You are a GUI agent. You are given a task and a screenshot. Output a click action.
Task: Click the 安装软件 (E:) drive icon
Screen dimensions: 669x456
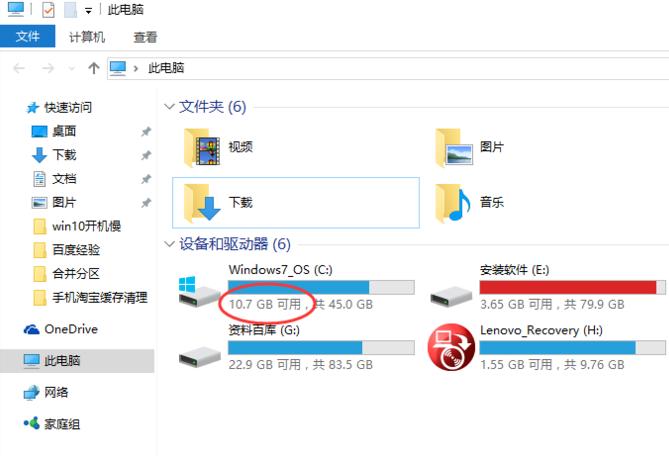click(x=450, y=290)
